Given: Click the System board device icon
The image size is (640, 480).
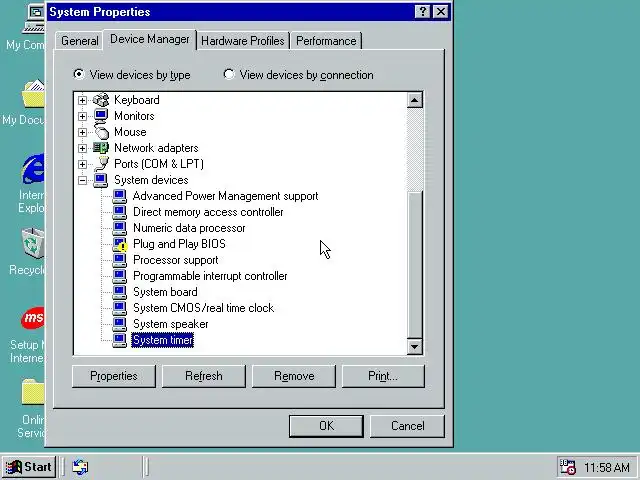Looking at the screenshot, I should (120, 292).
